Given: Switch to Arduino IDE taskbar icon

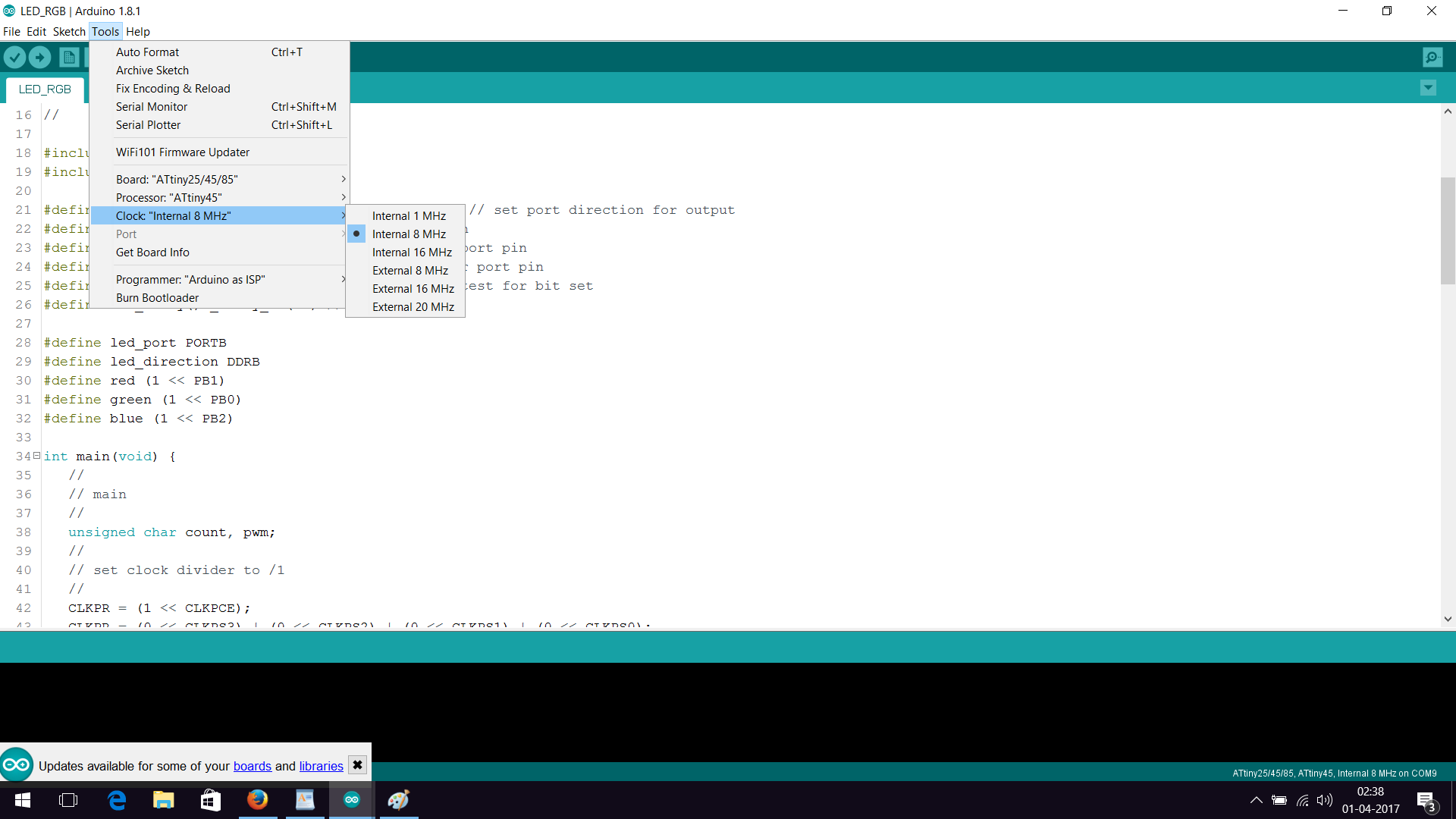Looking at the screenshot, I should click(x=352, y=800).
